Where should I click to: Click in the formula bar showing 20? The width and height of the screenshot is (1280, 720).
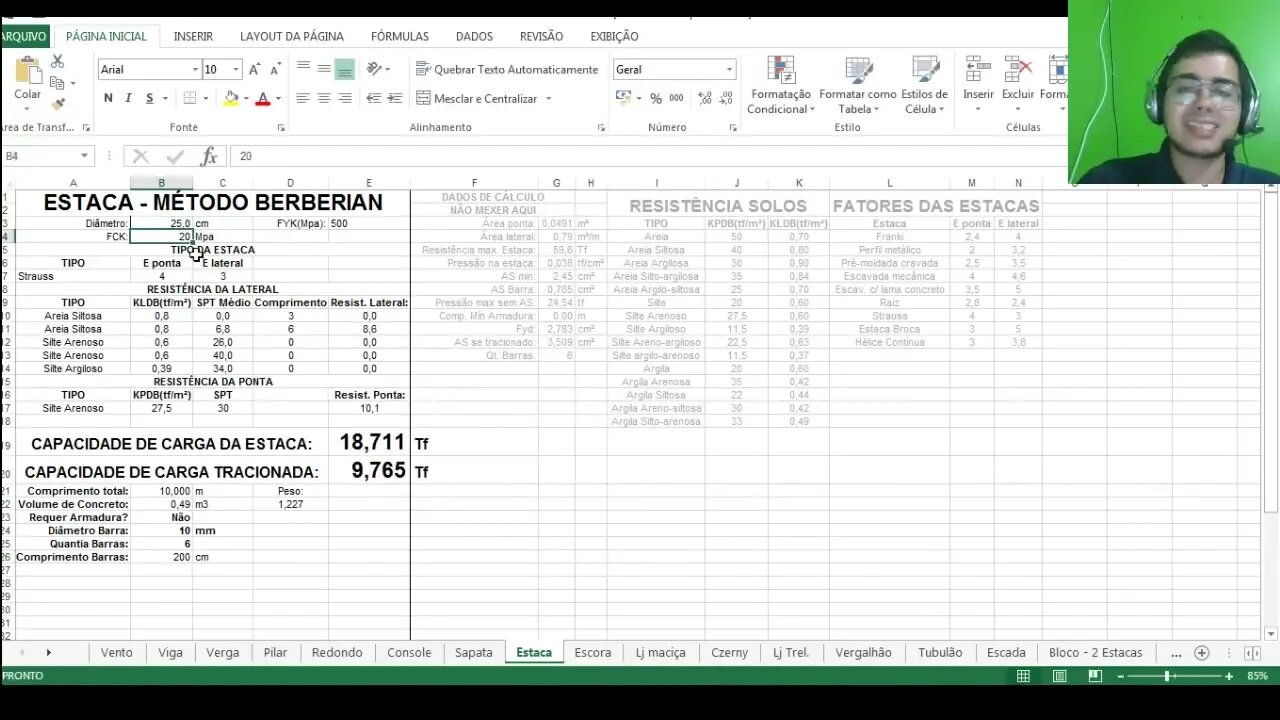[650, 156]
